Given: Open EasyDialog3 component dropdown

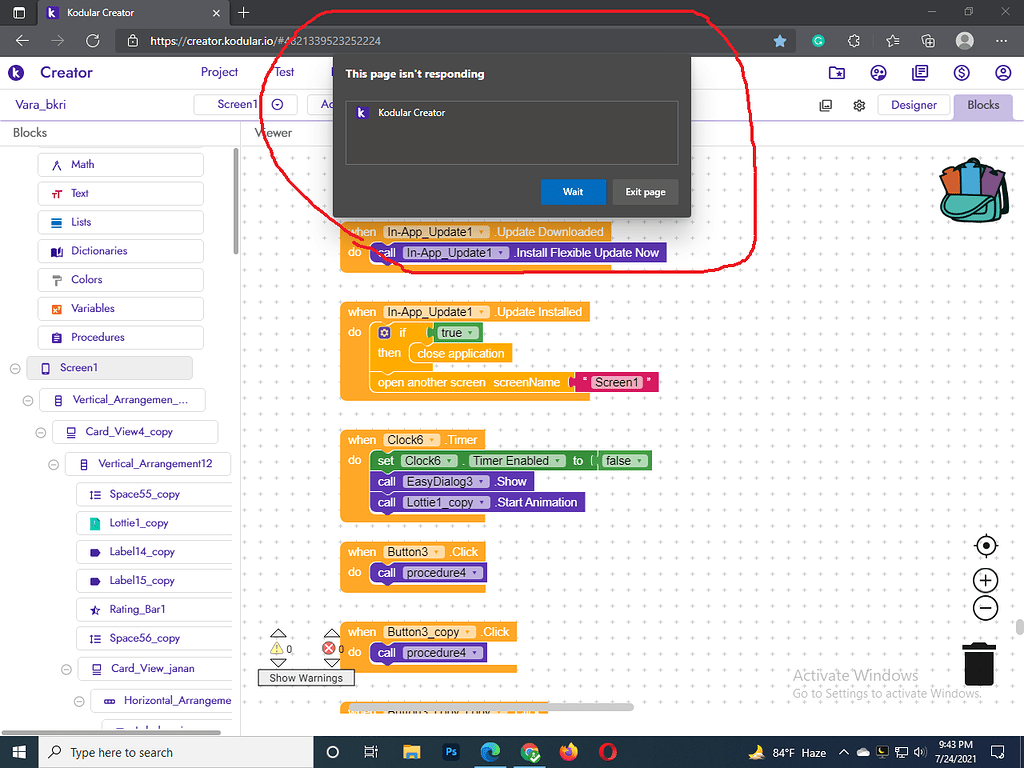Looking at the screenshot, I should tap(481, 482).
